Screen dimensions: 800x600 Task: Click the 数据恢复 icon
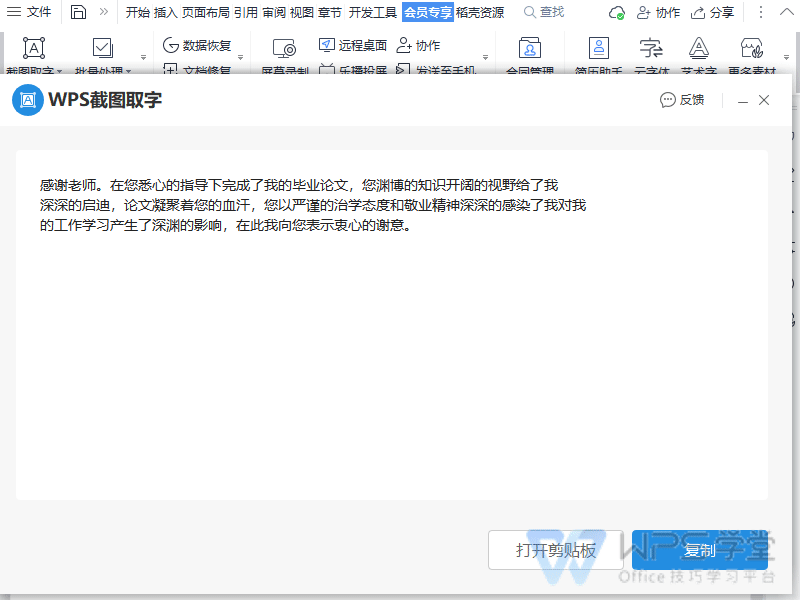click(170, 45)
